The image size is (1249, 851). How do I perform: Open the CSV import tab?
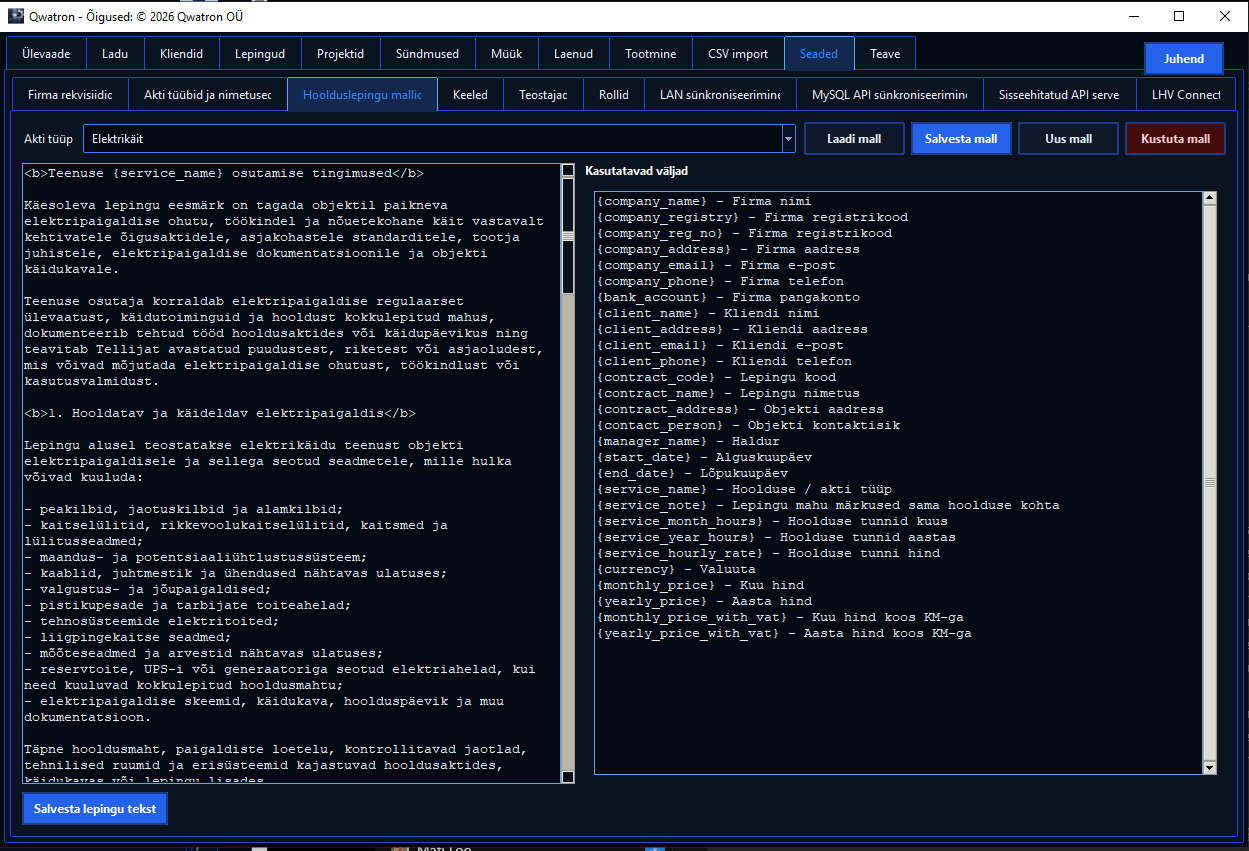point(738,54)
